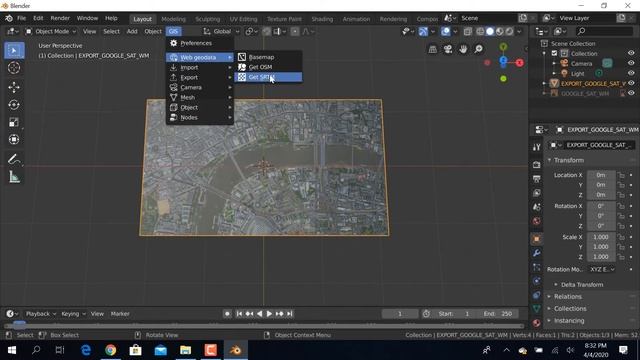The image size is (640, 360).
Task: Open the Object Data properties tab
Action: pos(536,309)
